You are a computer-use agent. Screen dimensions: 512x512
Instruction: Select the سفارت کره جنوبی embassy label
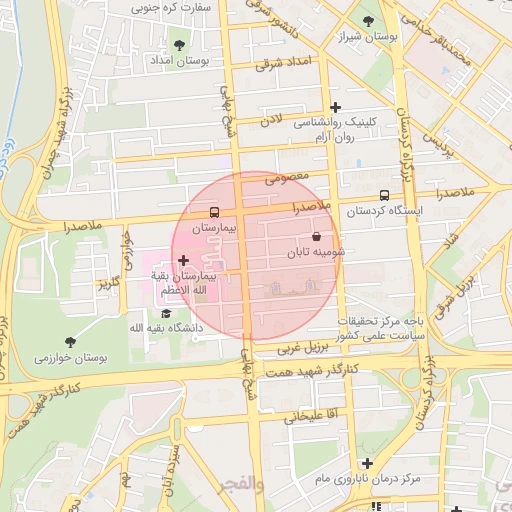(171, 8)
